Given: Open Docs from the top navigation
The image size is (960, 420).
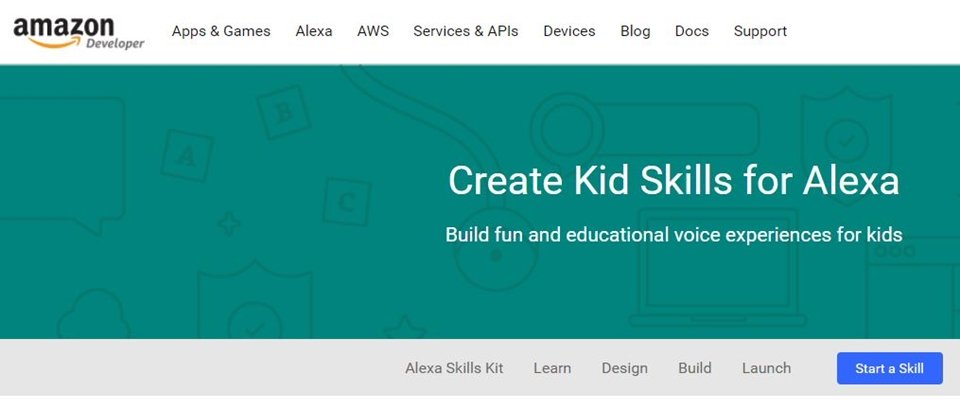Looking at the screenshot, I should (x=692, y=31).
